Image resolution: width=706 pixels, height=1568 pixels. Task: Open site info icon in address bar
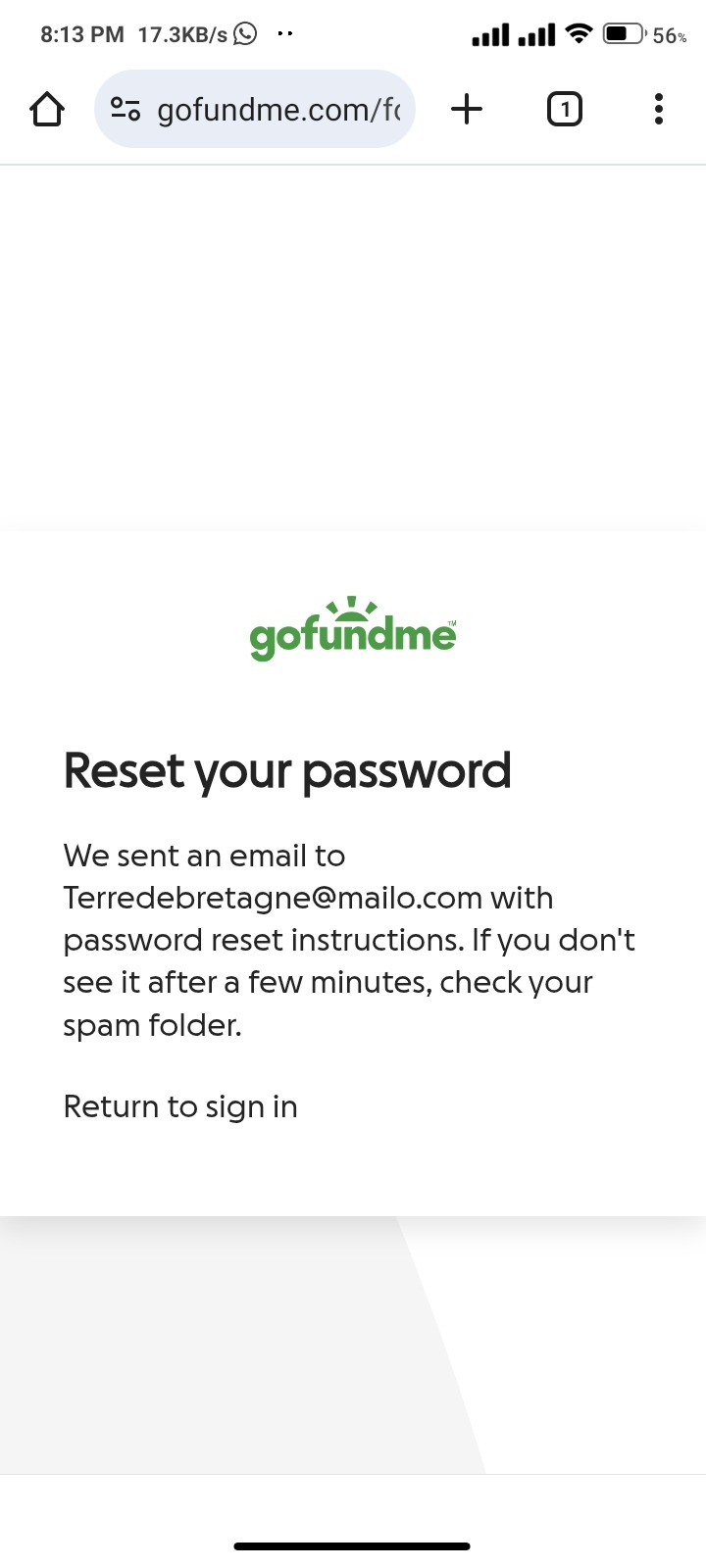tap(125, 109)
